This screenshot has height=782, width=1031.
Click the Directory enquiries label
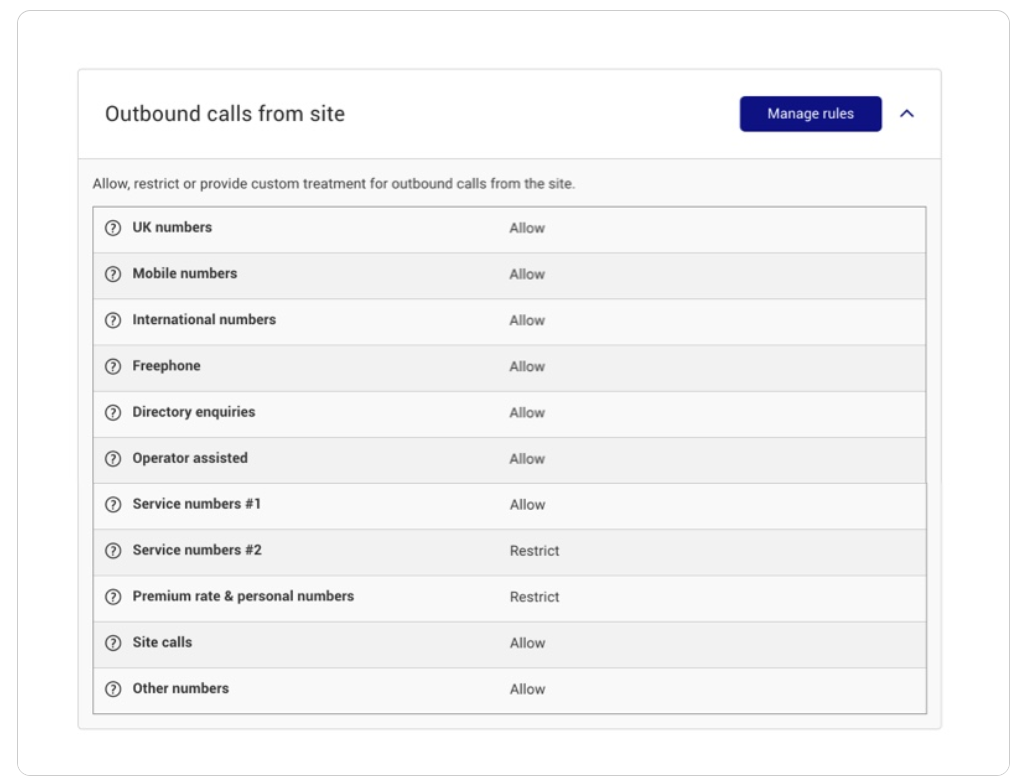click(194, 412)
